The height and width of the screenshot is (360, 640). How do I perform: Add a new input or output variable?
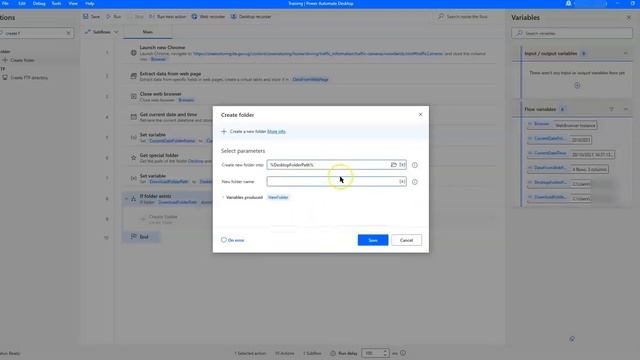577,85
